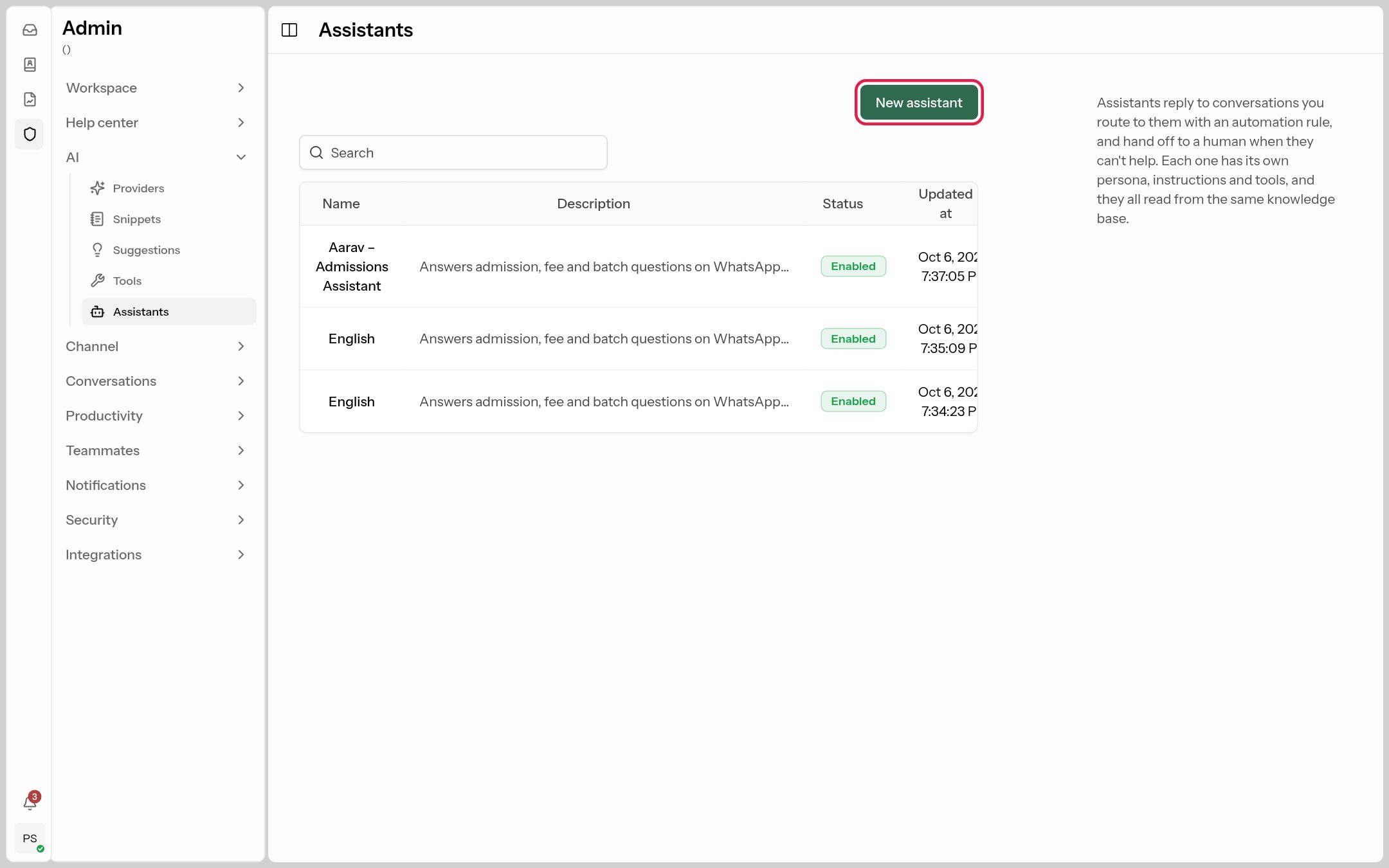
Task: Open the notifications bell with badge 3
Action: (x=30, y=802)
